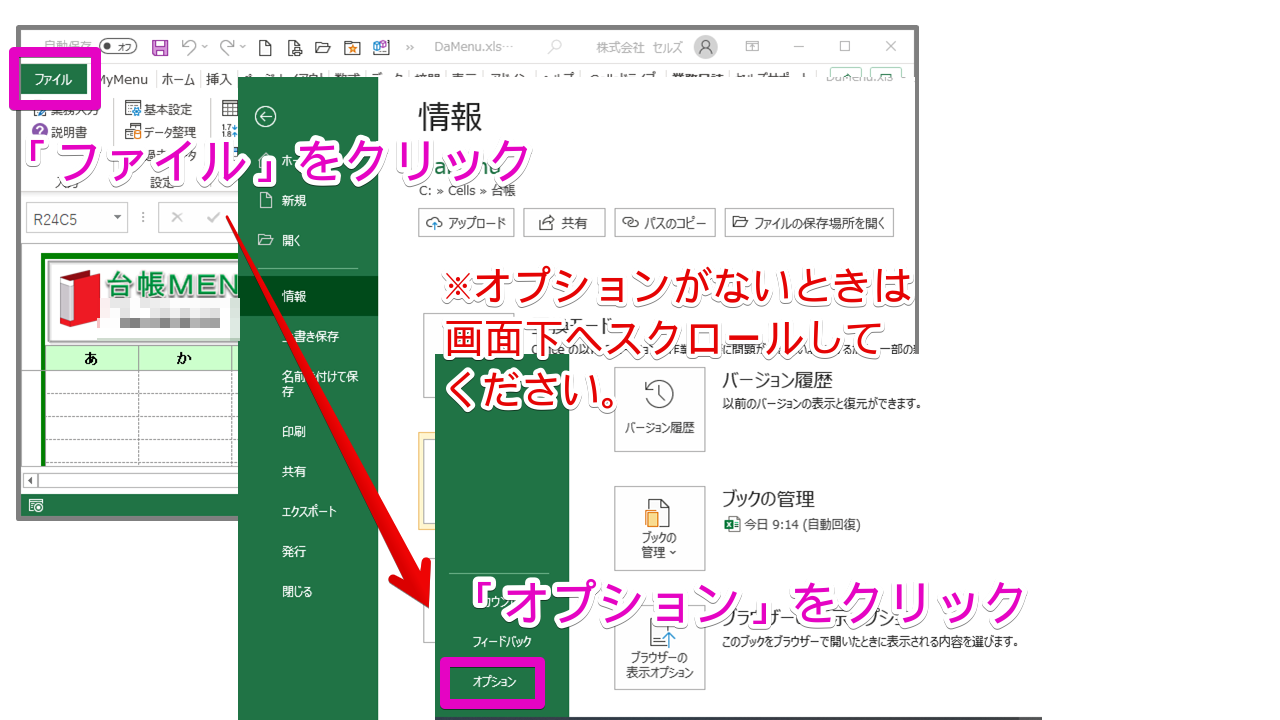Viewport: 1280px width, 720px height.
Task: Click the macro recording icon in status bar
Action: pos(36,506)
